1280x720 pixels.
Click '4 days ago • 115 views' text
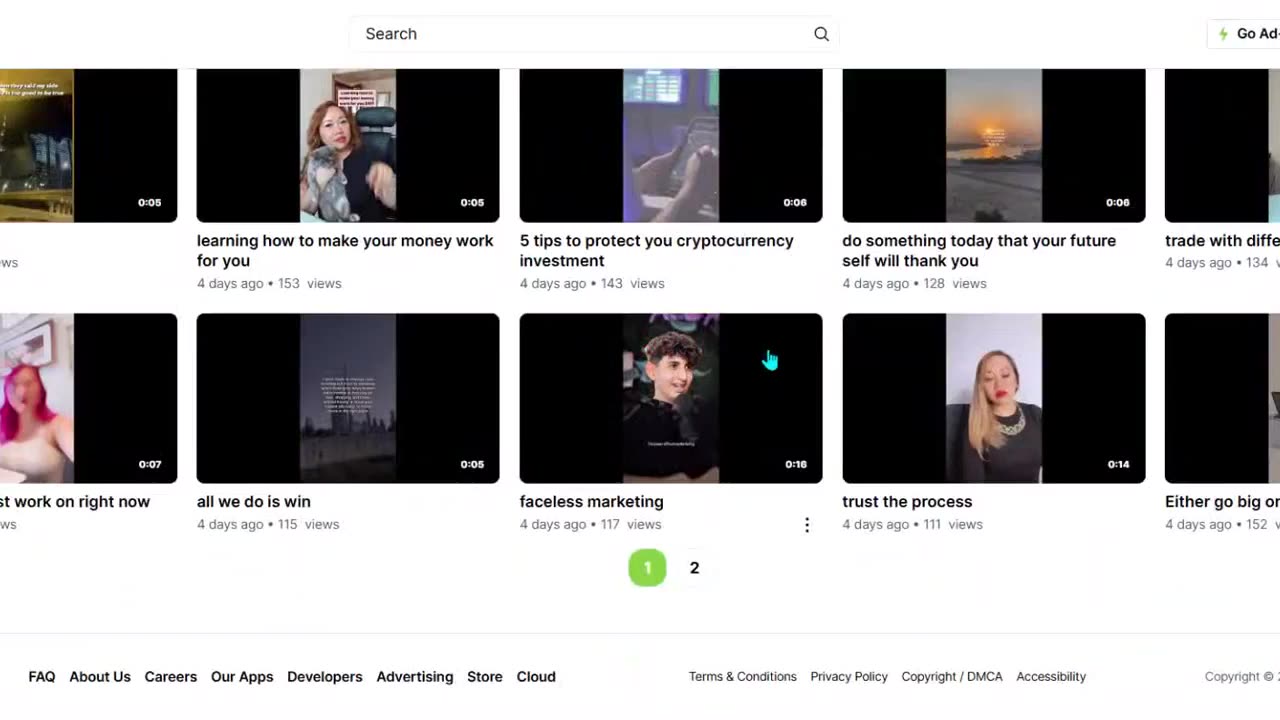coord(268,525)
